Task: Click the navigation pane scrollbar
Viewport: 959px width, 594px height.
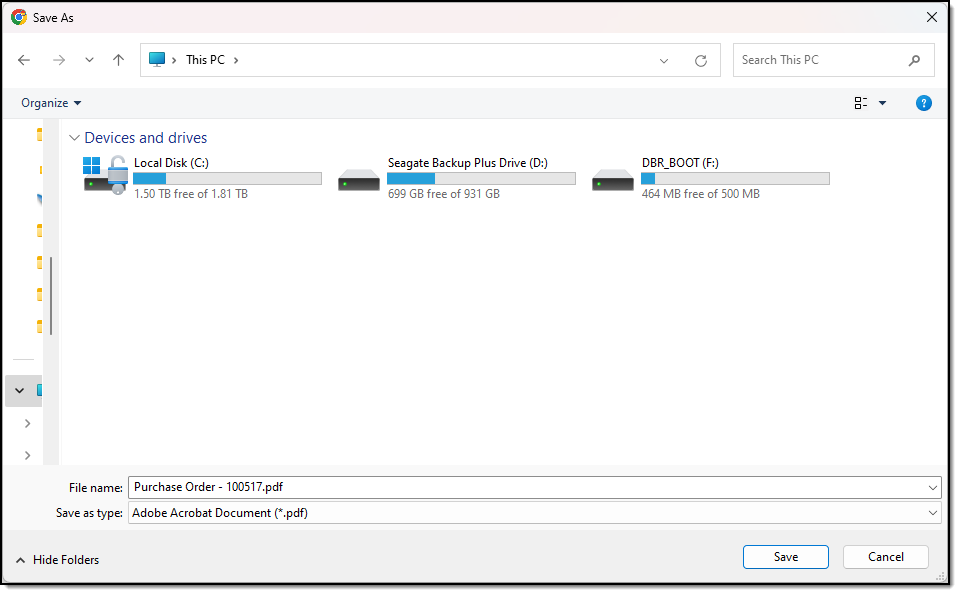Action: pos(51,295)
